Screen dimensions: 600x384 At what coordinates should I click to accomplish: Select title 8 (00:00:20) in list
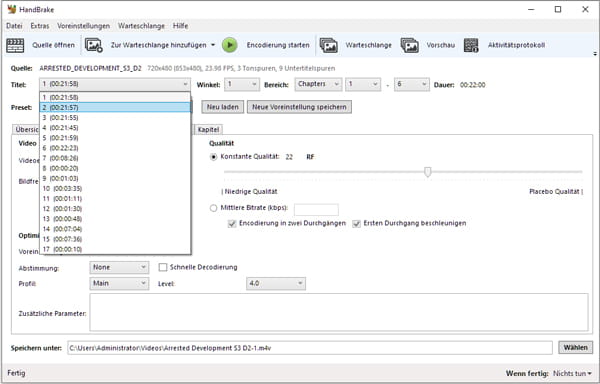coord(115,168)
